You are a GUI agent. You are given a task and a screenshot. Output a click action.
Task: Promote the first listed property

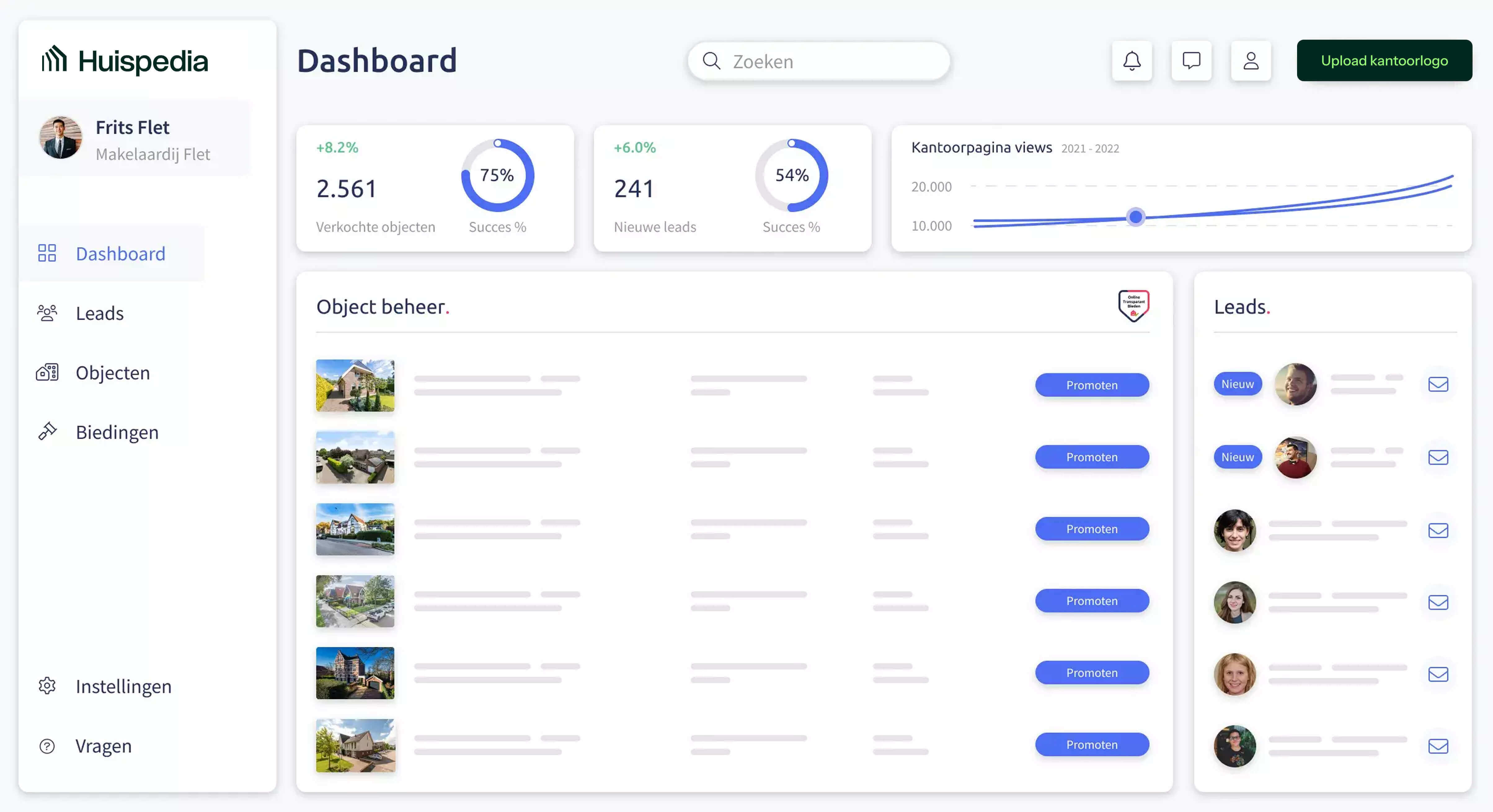click(x=1092, y=385)
